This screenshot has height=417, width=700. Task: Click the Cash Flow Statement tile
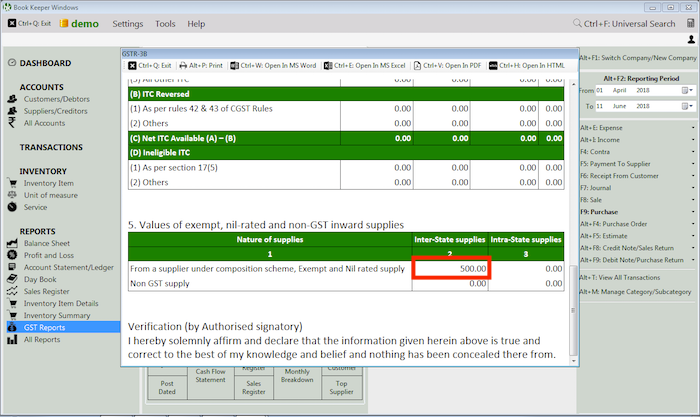point(210,376)
